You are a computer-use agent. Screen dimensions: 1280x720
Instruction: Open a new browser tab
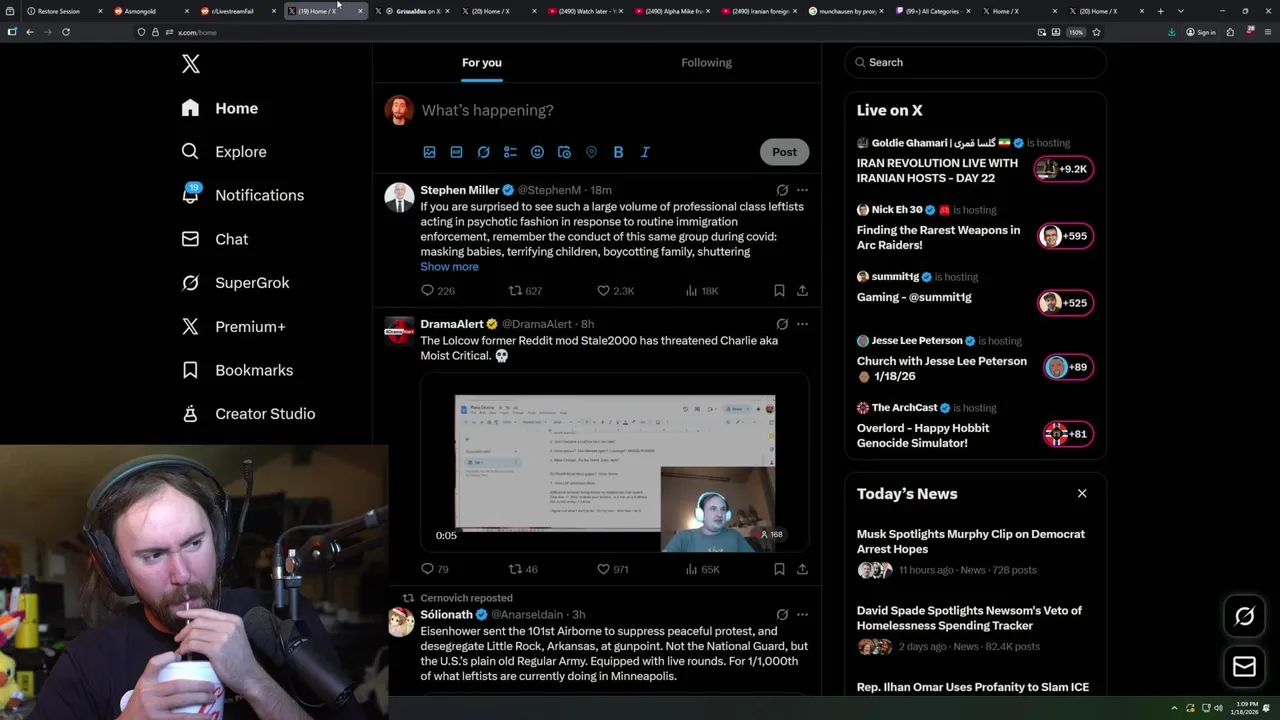tap(1160, 11)
